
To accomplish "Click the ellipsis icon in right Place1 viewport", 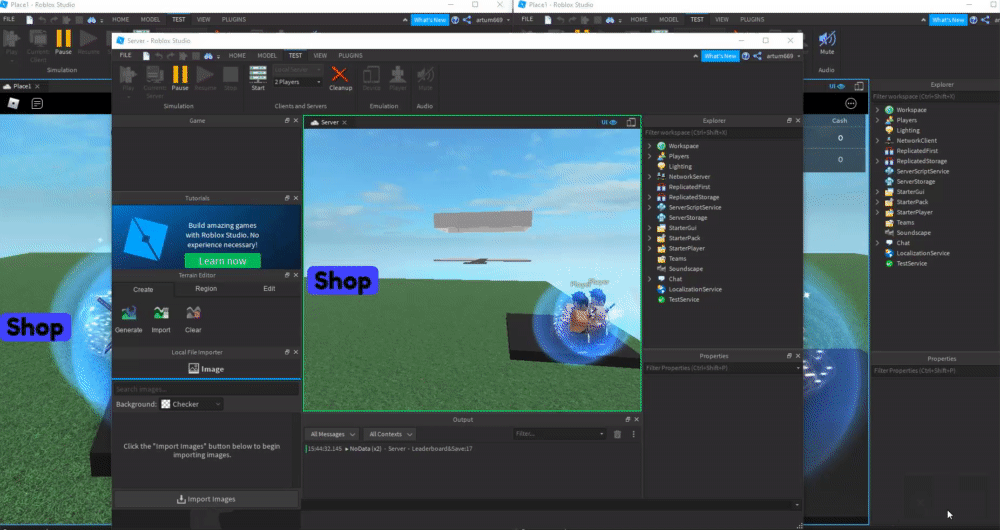I will 851,103.
